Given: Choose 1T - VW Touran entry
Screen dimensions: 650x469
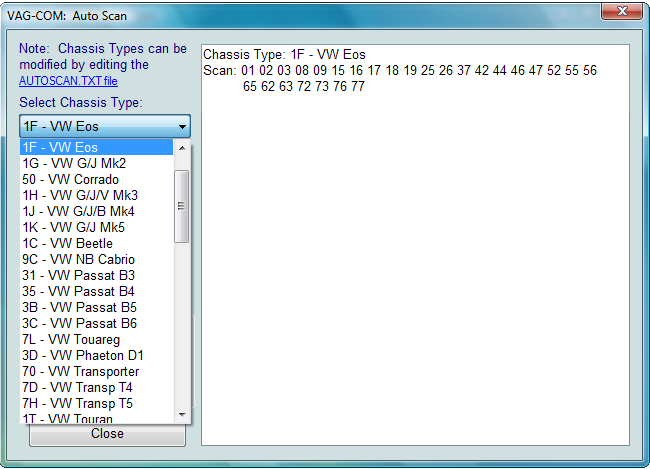Looking at the screenshot, I should [x=96, y=418].
